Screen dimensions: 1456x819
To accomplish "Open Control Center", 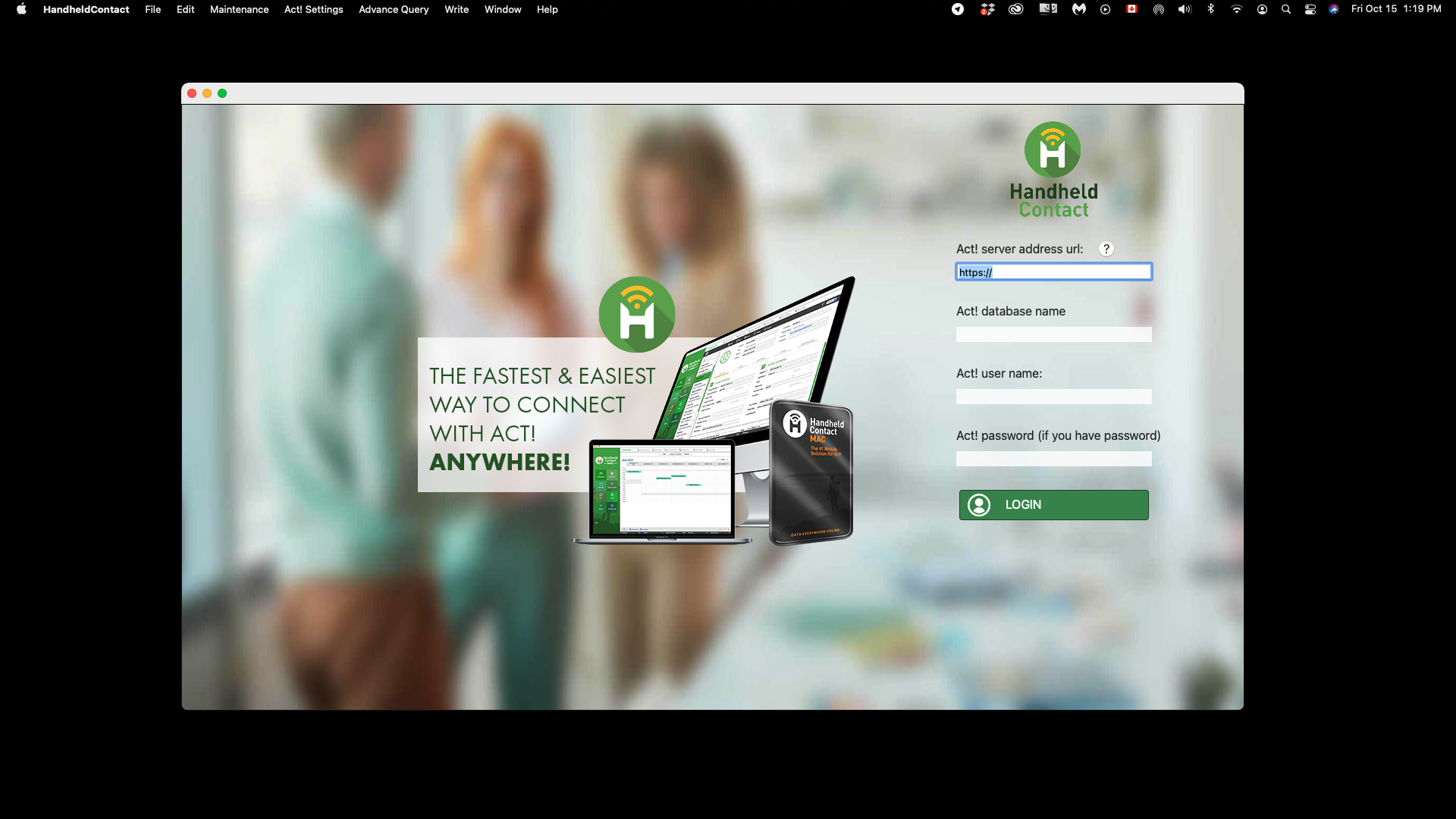I will tap(1310, 9).
